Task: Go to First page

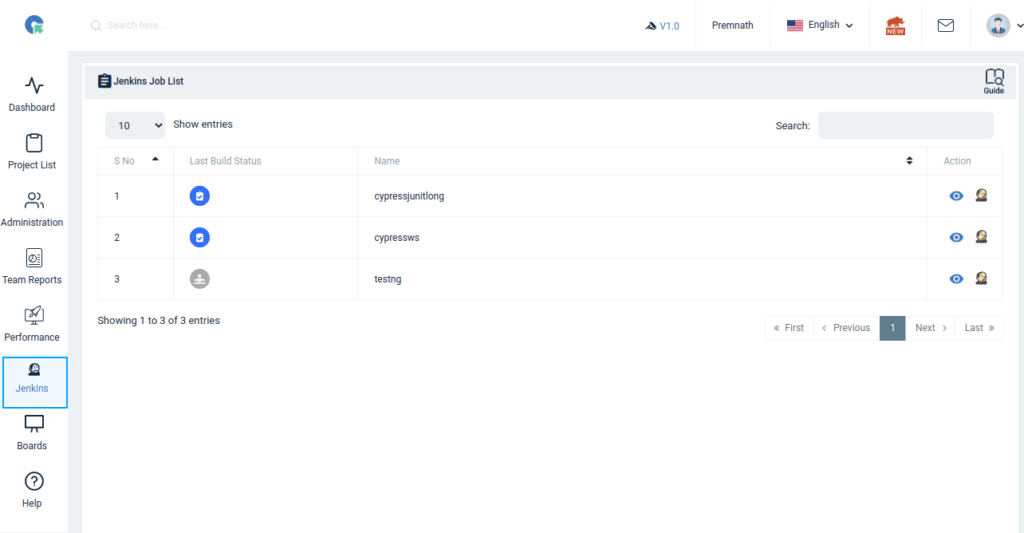Action: (789, 328)
